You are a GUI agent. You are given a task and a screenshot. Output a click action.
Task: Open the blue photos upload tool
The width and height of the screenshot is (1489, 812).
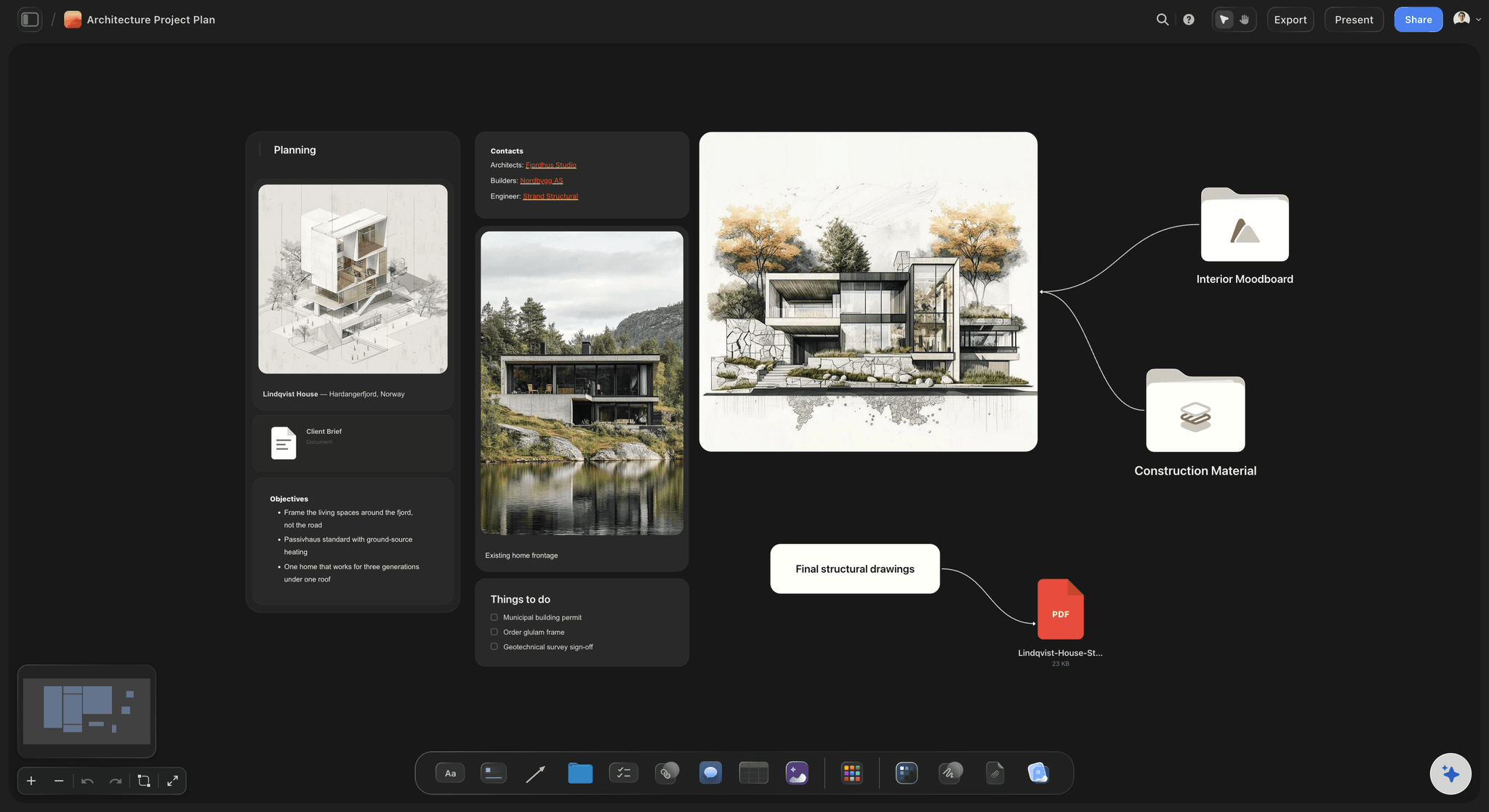pos(1038,773)
